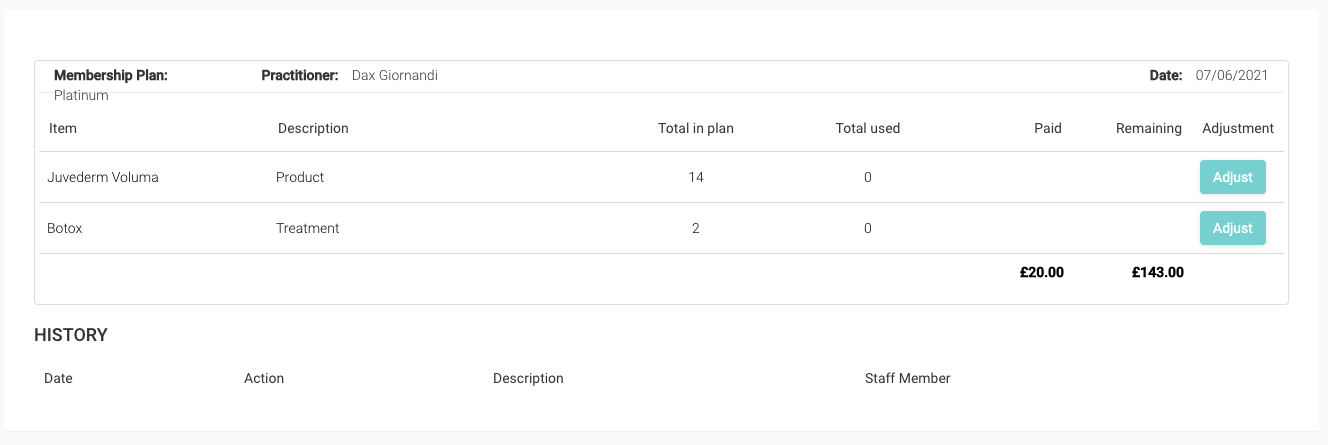1328x445 pixels.
Task: Select the Botox item name
Action: [x=65, y=228]
